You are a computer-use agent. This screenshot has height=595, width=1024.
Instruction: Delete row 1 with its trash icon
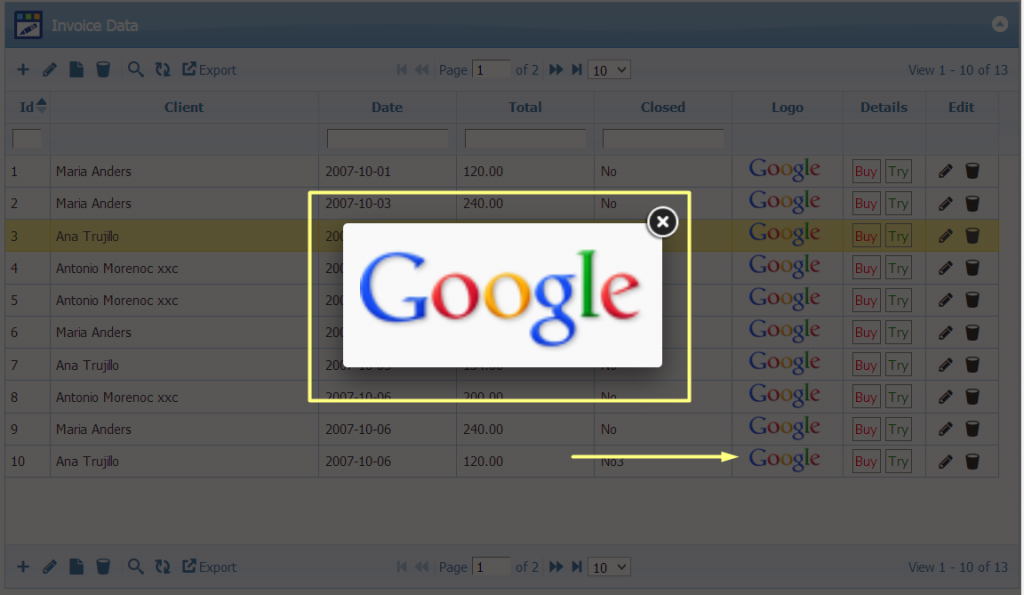(972, 171)
